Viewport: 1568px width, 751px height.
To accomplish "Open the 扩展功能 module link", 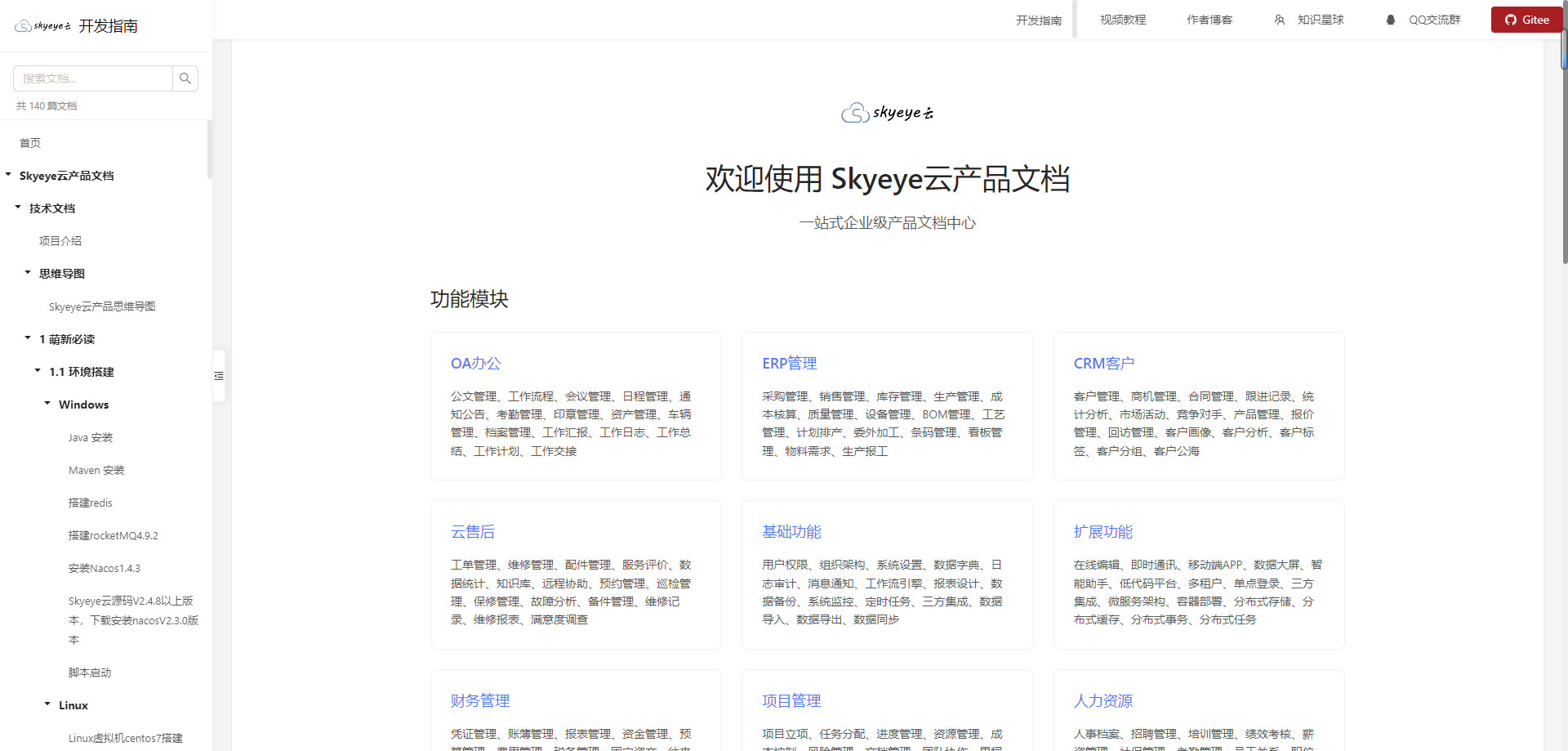I will [1103, 532].
